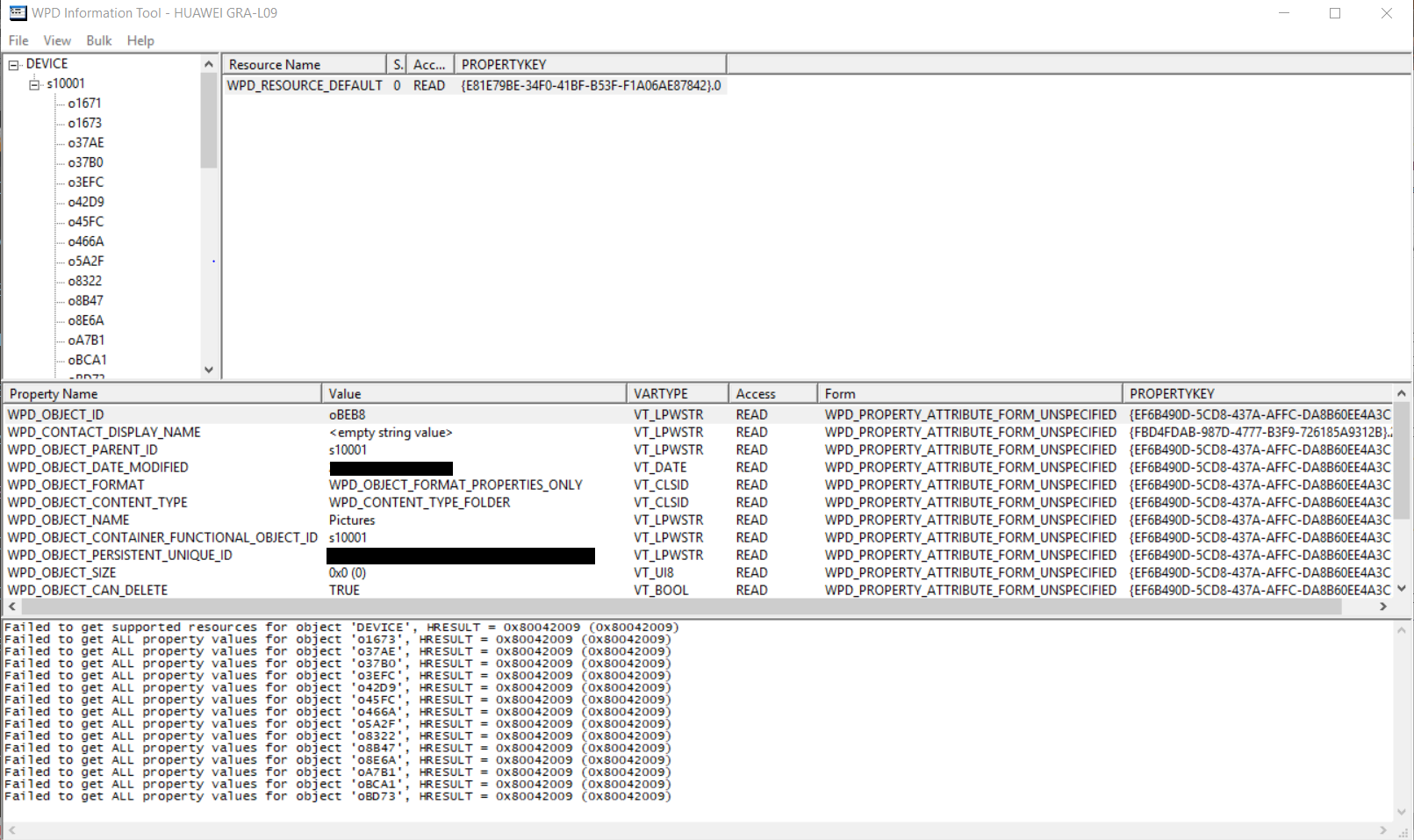Image resolution: width=1414 pixels, height=840 pixels.
Task: Click the WPD_CONTENT_TYPE_FOLDER value cell
Action: click(x=420, y=502)
